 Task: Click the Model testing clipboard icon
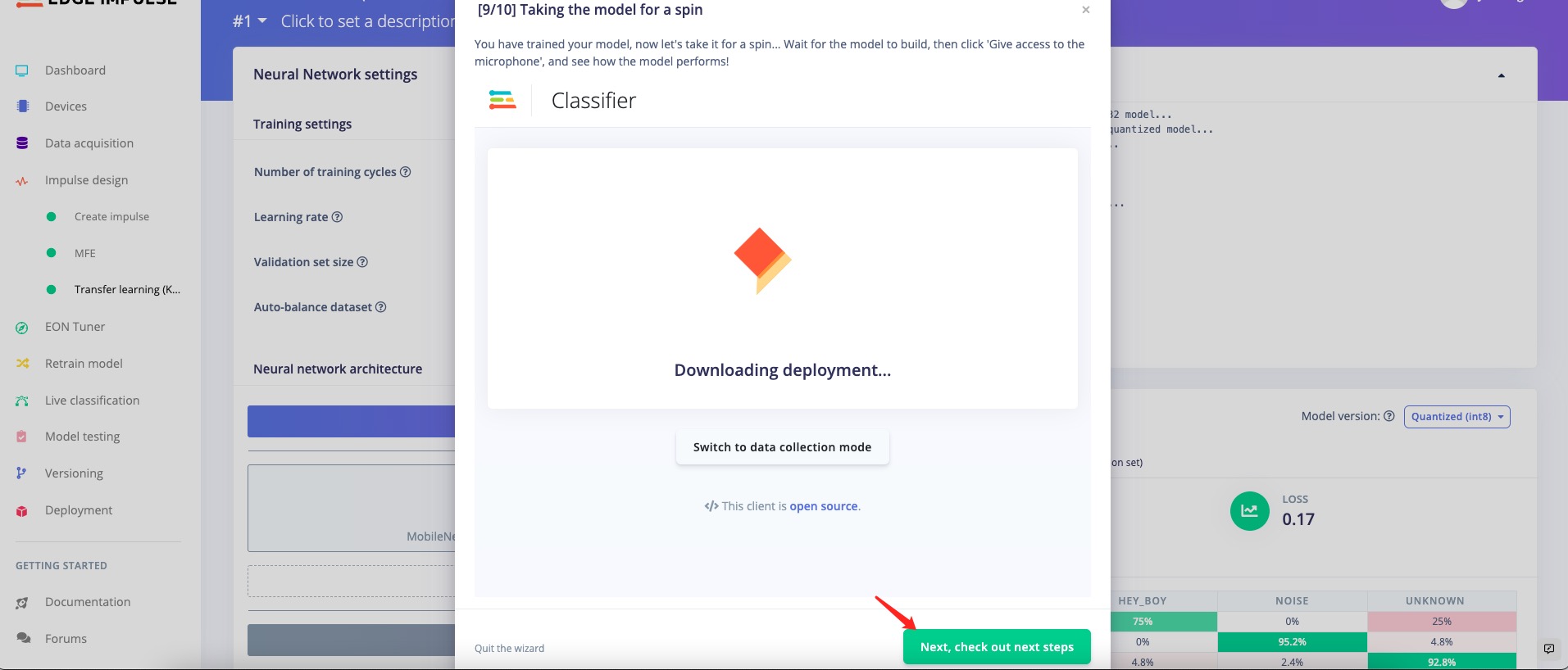(22, 437)
